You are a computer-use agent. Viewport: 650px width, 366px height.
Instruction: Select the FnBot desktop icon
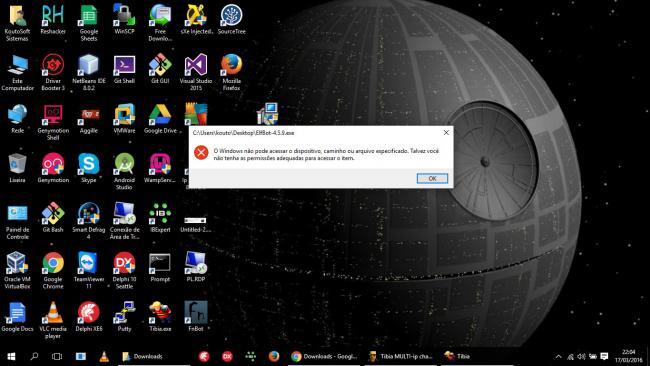(x=196, y=317)
